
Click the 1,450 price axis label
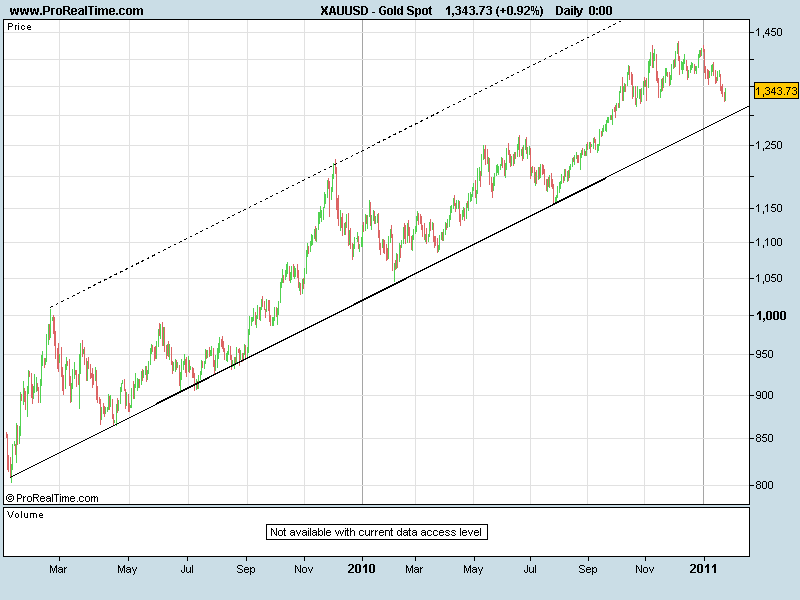768,32
